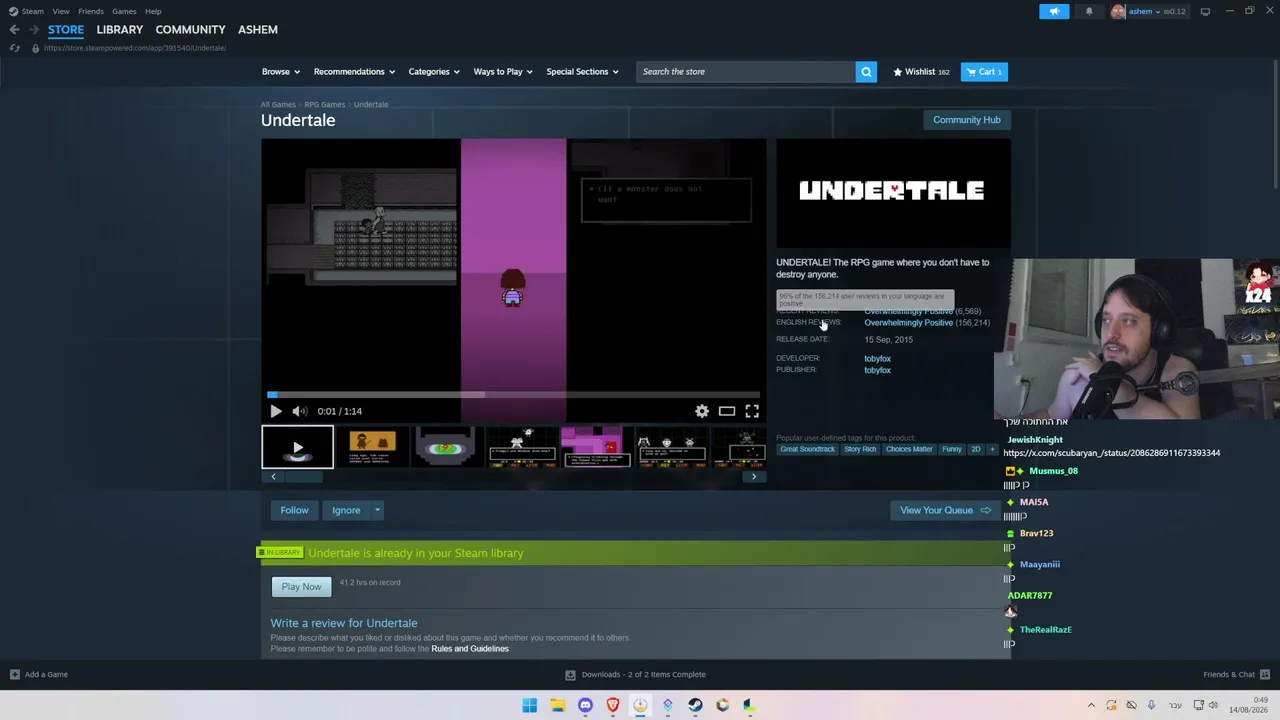The height and width of the screenshot is (720, 1280).
Task: Open the Friends menu
Action: point(90,11)
